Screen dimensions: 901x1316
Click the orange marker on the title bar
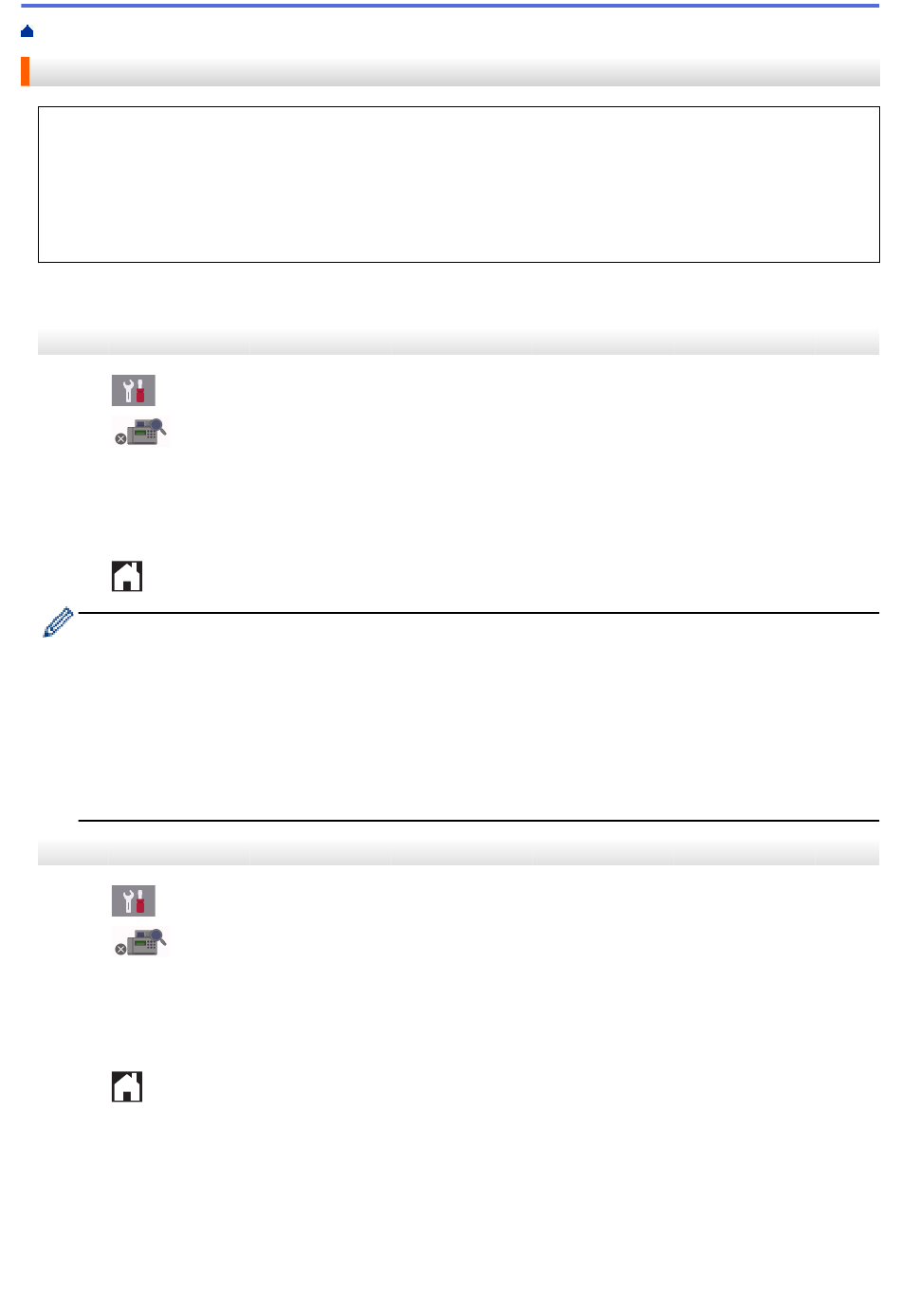click(26, 72)
